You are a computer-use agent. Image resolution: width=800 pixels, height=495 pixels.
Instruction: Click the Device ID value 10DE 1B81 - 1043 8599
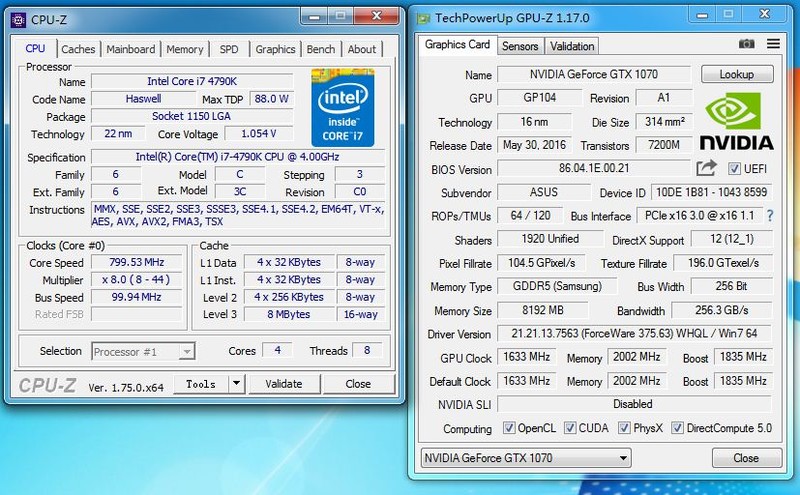click(x=711, y=192)
